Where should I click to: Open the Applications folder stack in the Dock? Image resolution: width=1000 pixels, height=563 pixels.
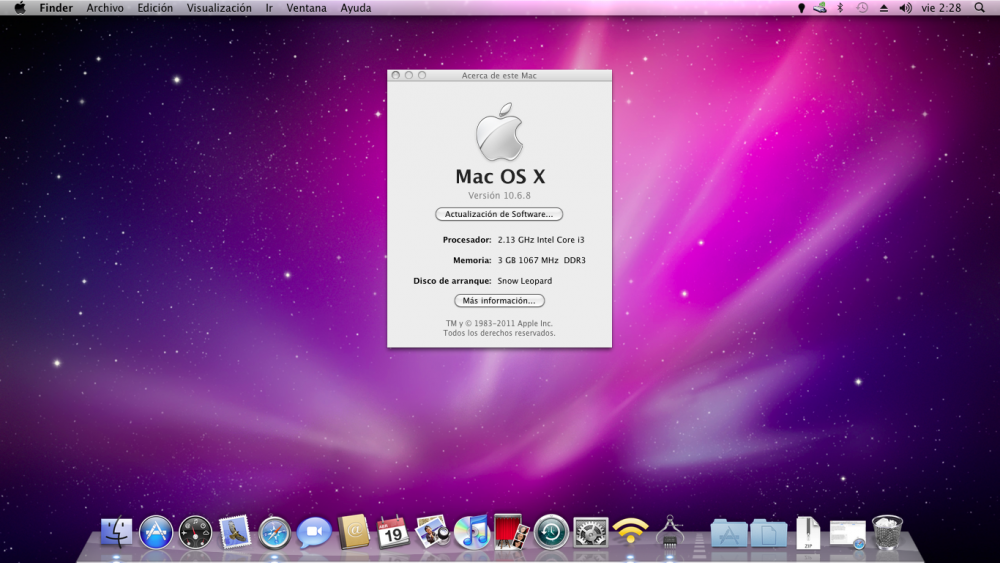(x=729, y=533)
